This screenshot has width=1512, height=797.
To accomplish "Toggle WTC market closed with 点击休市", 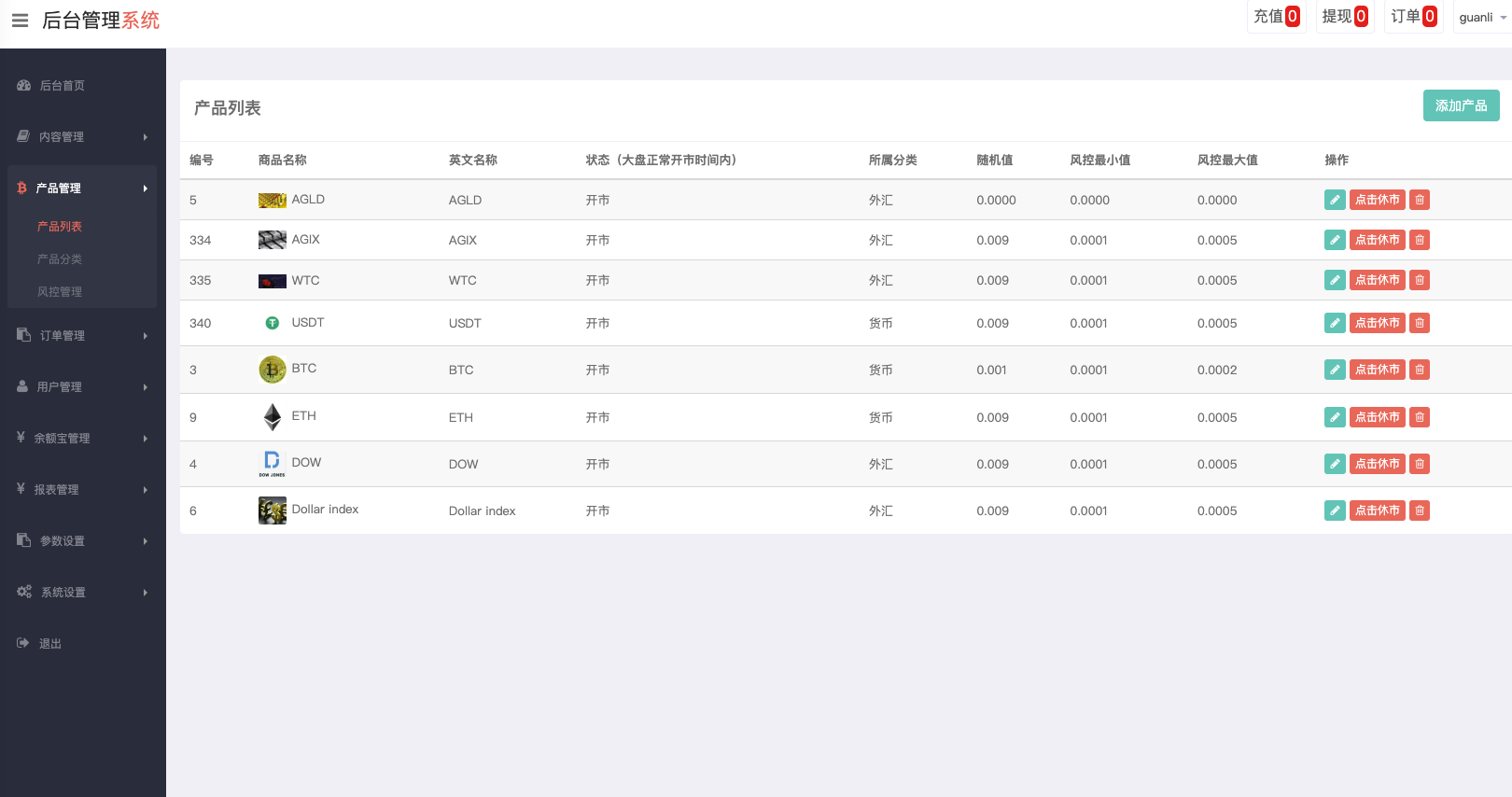I will point(1377,280).
